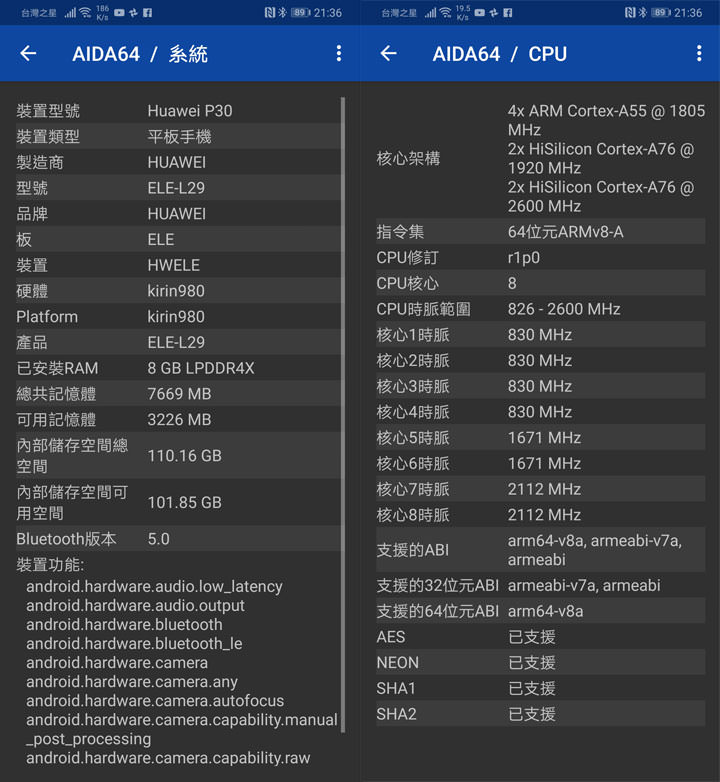Tap the CPU核心 8 row
Screen dimensions: 720x782
[x=540, y=283]
